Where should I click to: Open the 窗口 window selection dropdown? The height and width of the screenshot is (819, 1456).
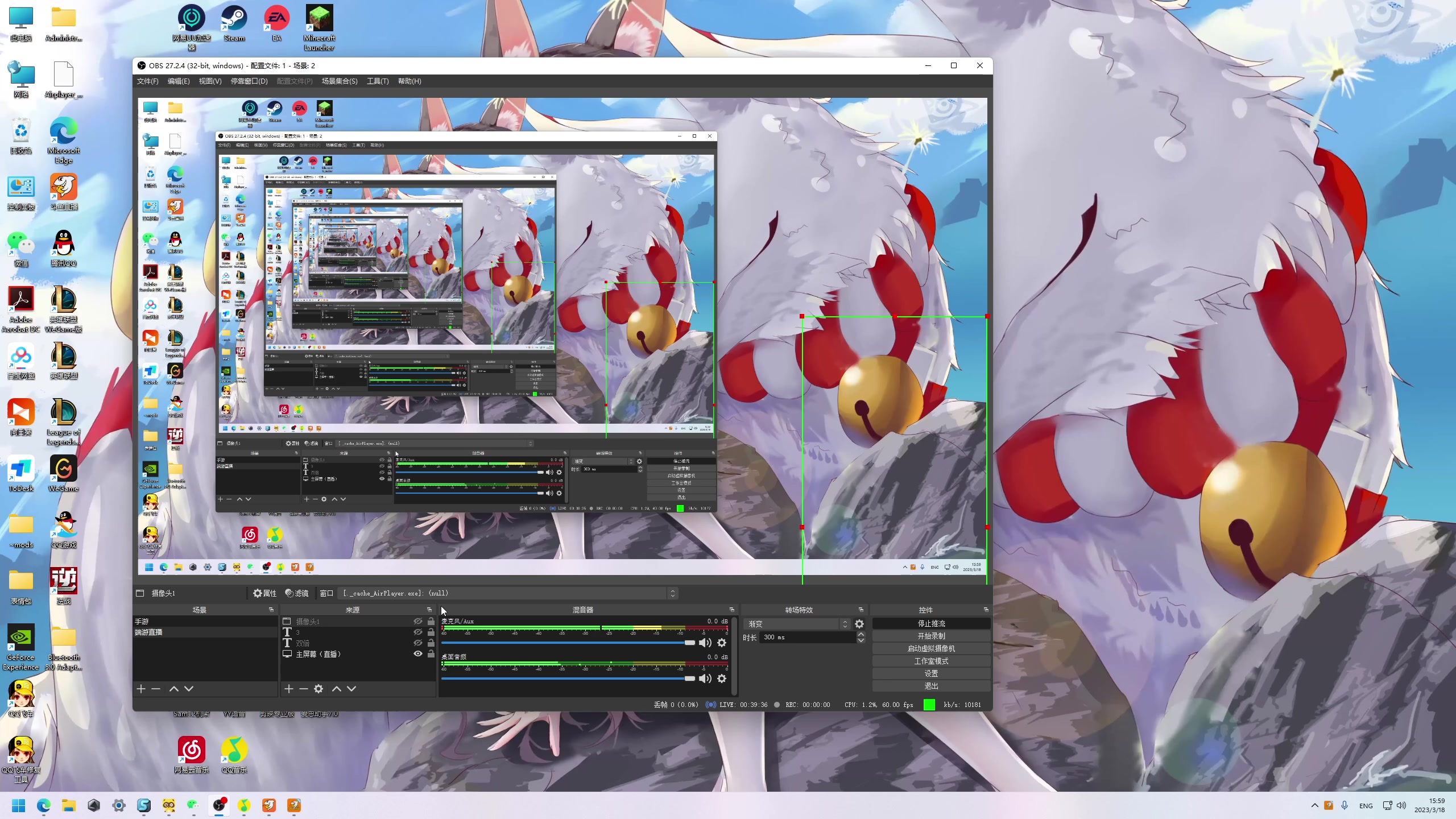pyautogui.click(x=508, y=593)
